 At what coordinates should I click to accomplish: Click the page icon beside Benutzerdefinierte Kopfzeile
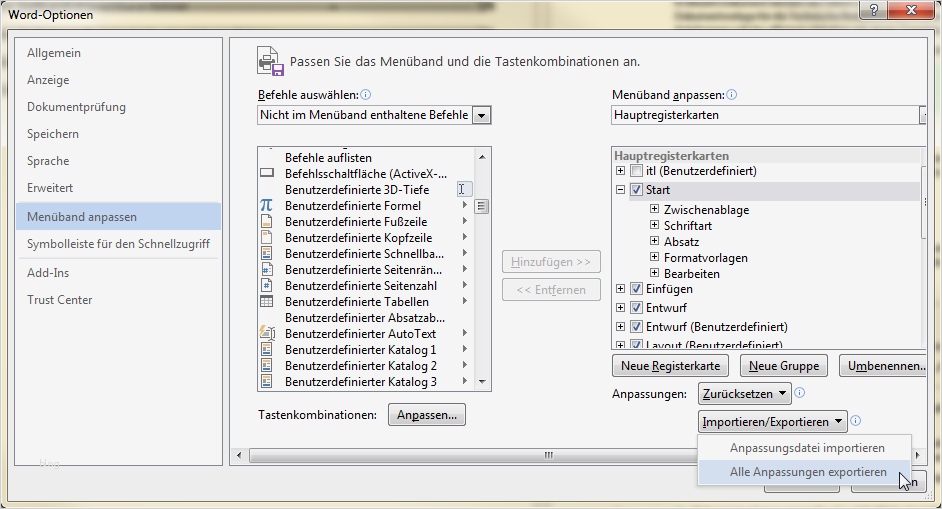[x=266, y=237]
